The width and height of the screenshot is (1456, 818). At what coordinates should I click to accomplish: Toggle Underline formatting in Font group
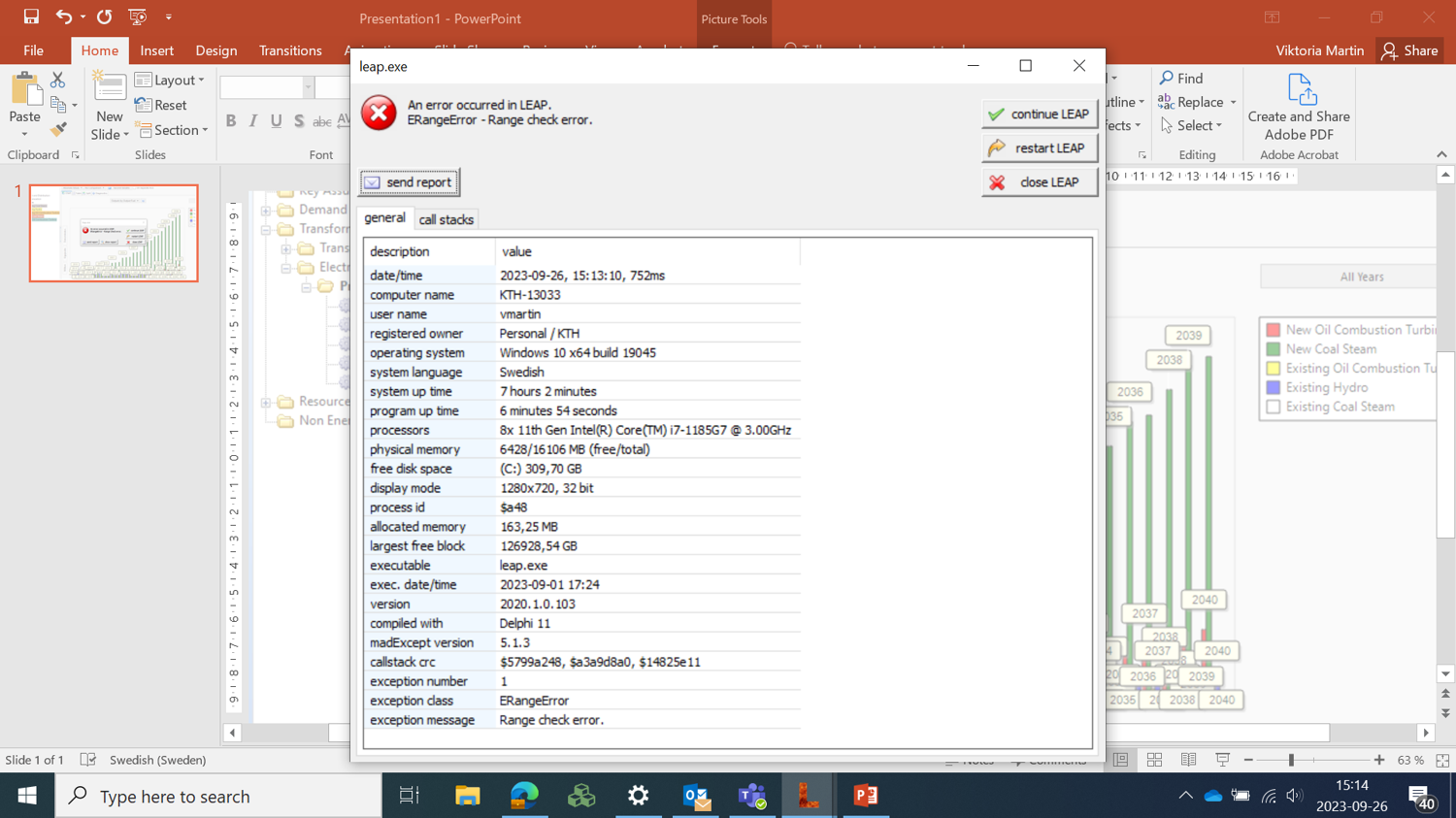[x=277, y=121]
